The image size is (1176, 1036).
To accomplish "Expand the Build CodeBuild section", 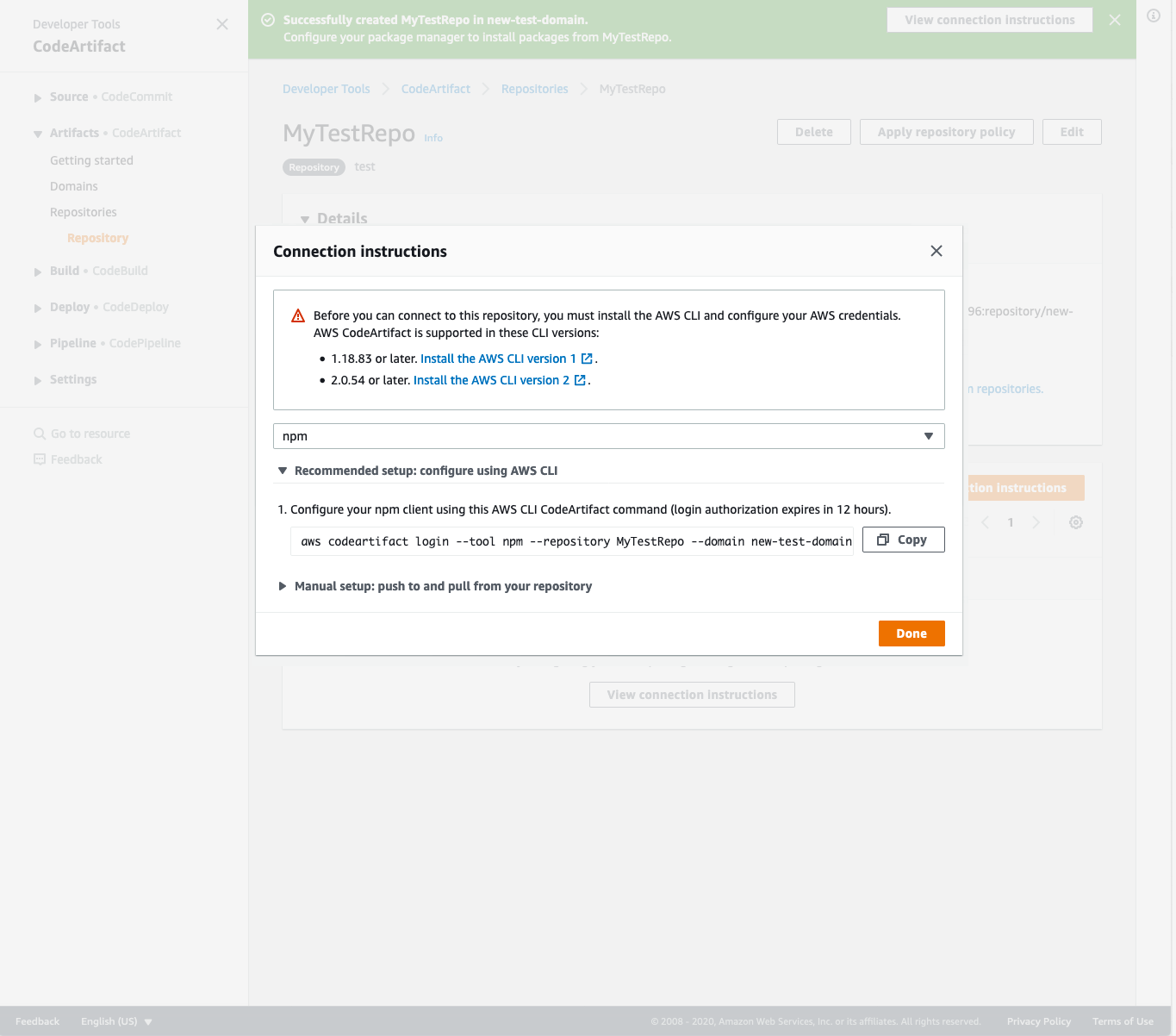I will point(38,271).
